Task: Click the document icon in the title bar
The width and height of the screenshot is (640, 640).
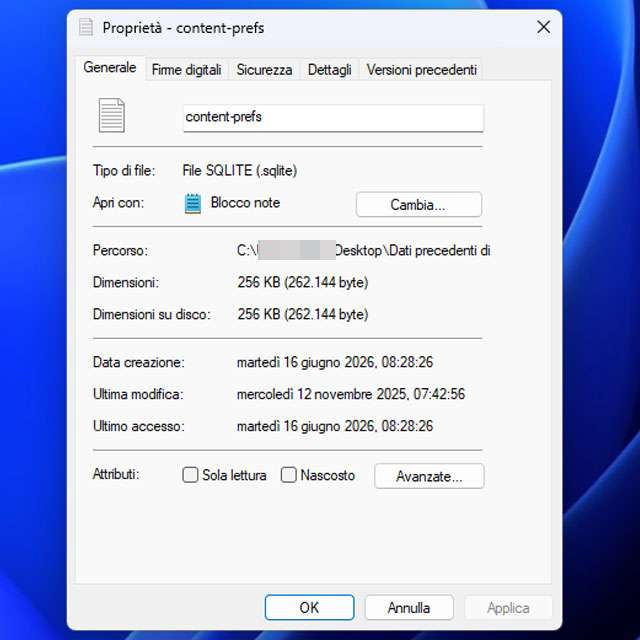Action: [x=86, y=27]
